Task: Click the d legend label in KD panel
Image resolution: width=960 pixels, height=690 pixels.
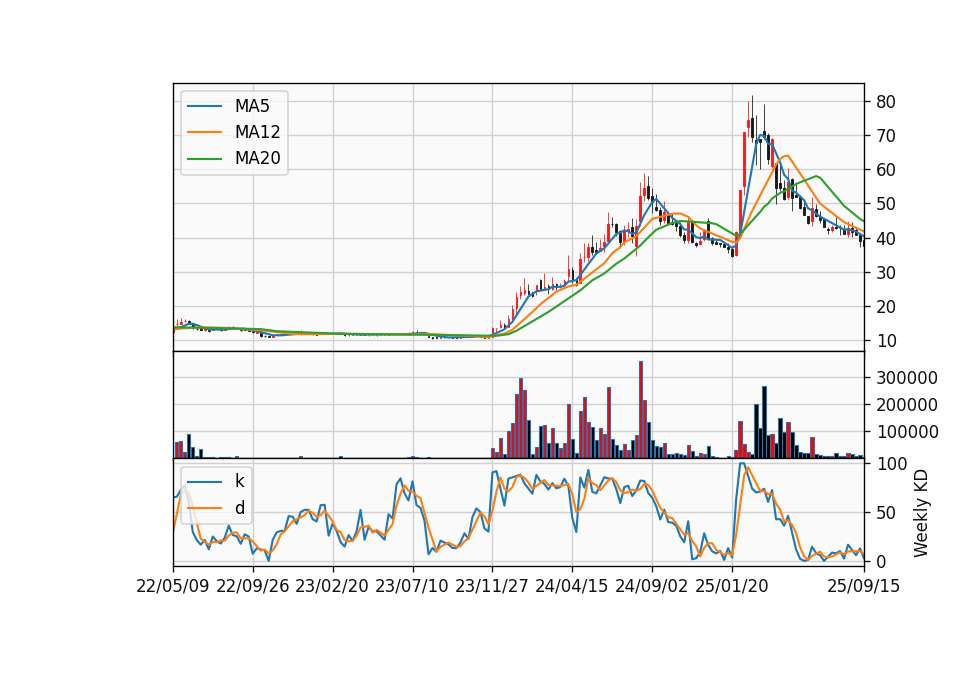Action: pyautogui.click(x=239, y=507)
